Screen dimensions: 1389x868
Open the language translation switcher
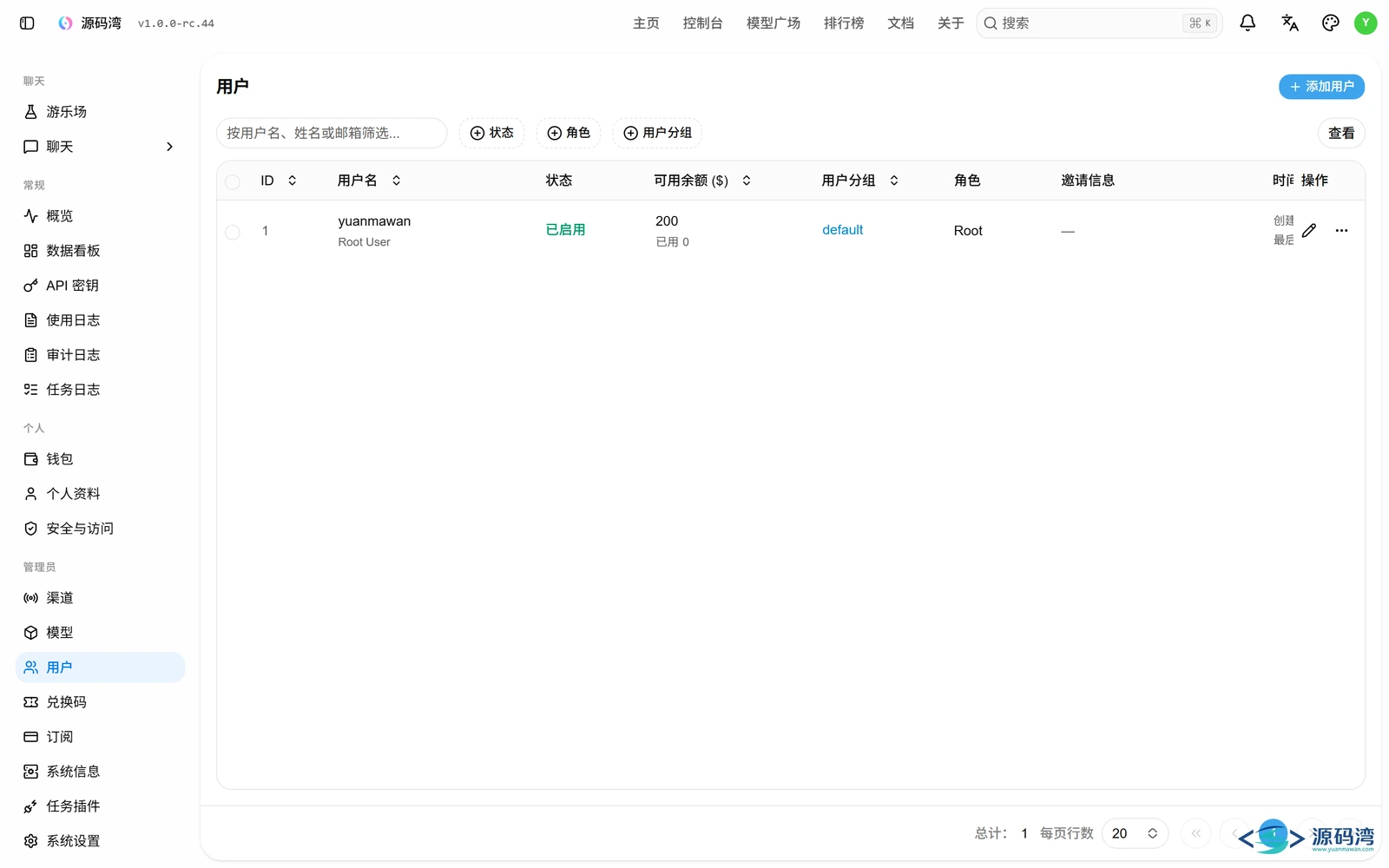[x=1290, y=23]
